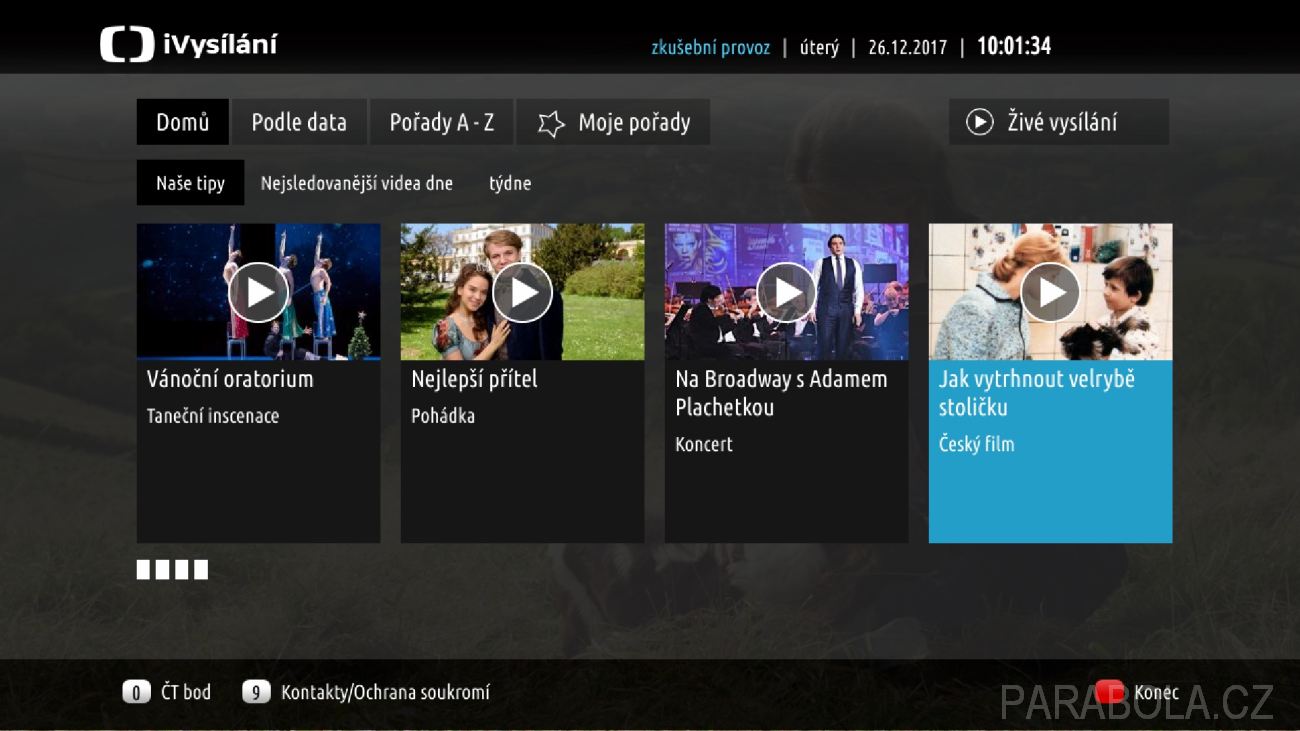Click the red Konec button icon
Viewport: 1300px width, 731px height.
(x=1110, y=691)
